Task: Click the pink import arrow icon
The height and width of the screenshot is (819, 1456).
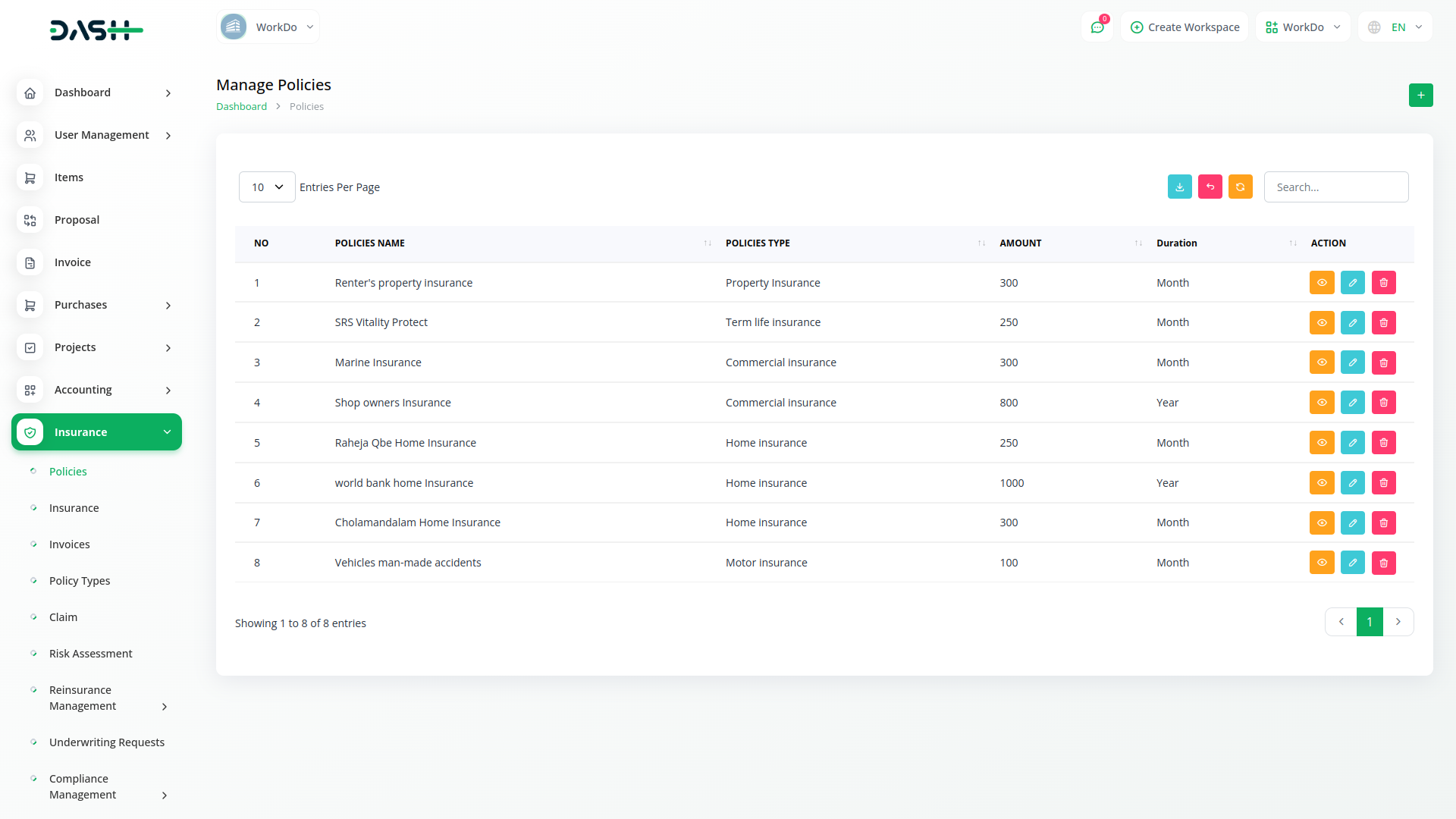Action: point(1210,187)
